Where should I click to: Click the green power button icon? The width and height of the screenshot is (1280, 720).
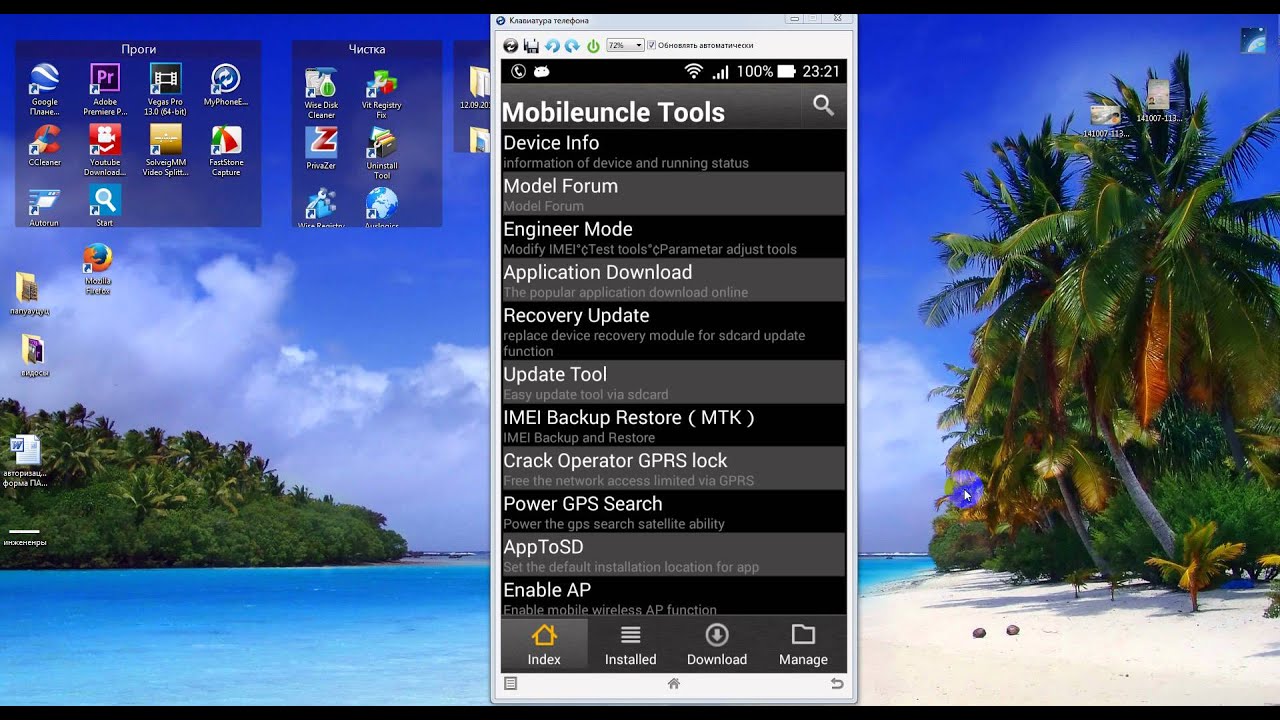(x=593, y=46)
